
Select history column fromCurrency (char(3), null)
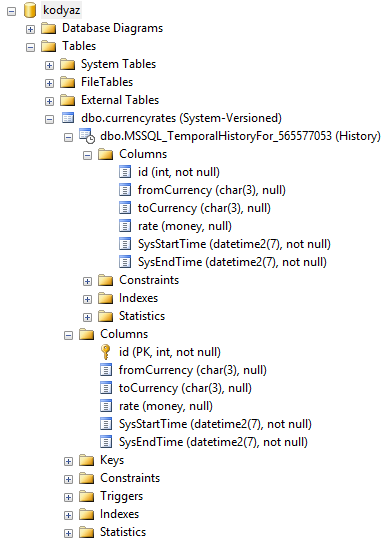click(212, 190)
